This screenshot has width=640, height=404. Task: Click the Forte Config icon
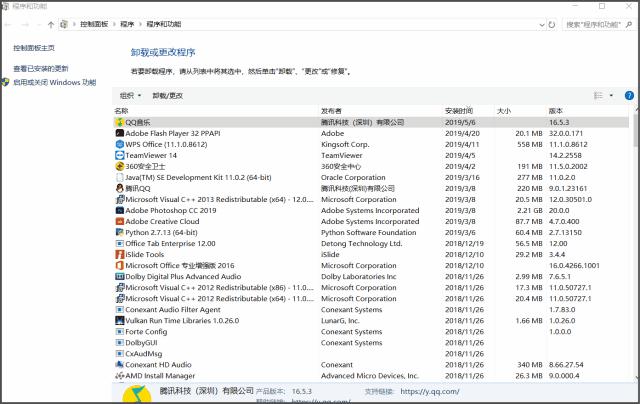120,331
